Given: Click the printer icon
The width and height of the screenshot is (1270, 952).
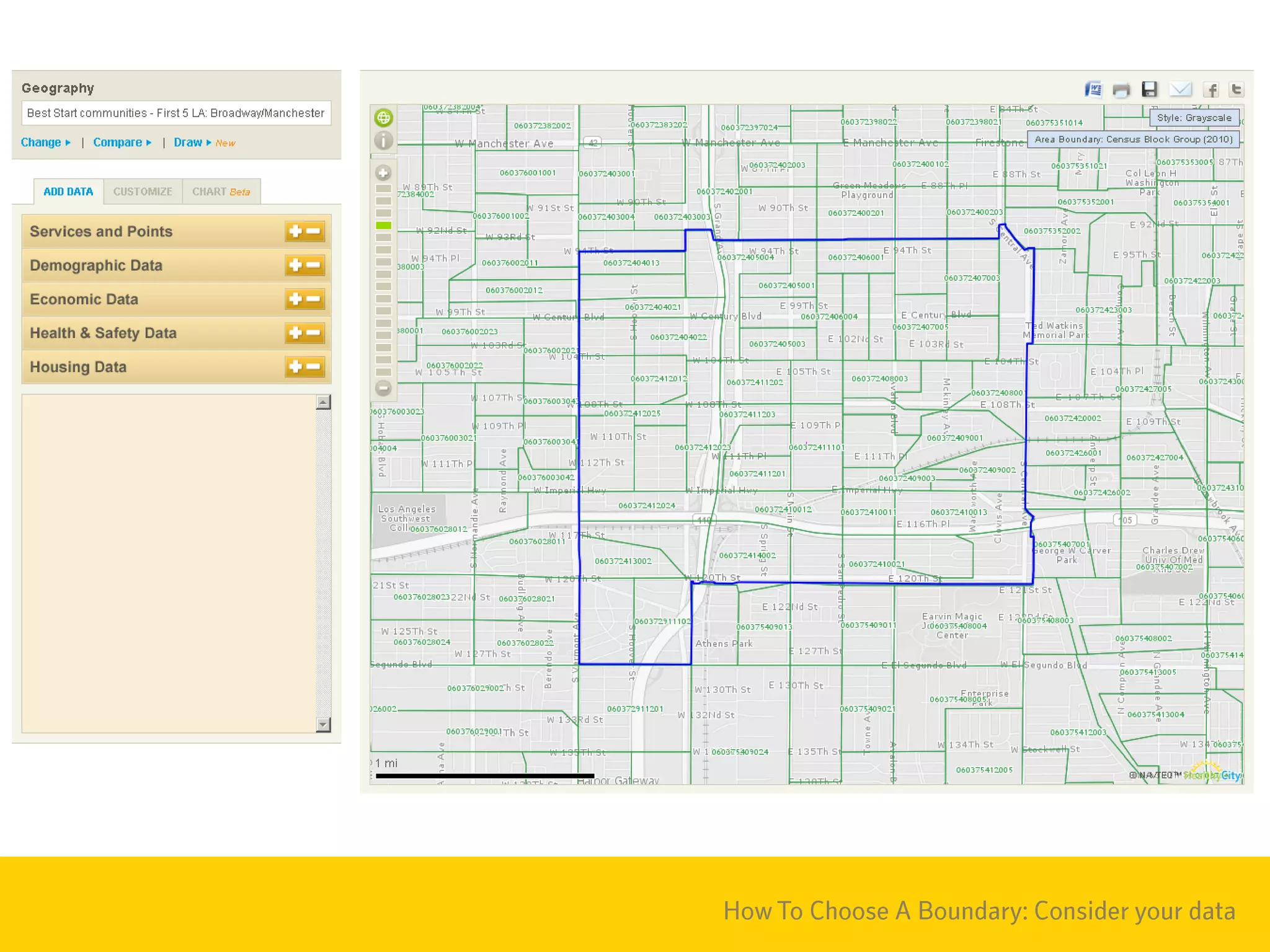Looking at the screenshot, I should [x=1121, y=90].
